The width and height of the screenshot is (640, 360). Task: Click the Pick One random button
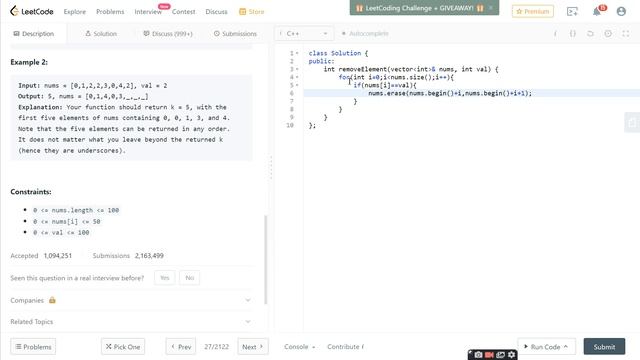tap(123, 347)
